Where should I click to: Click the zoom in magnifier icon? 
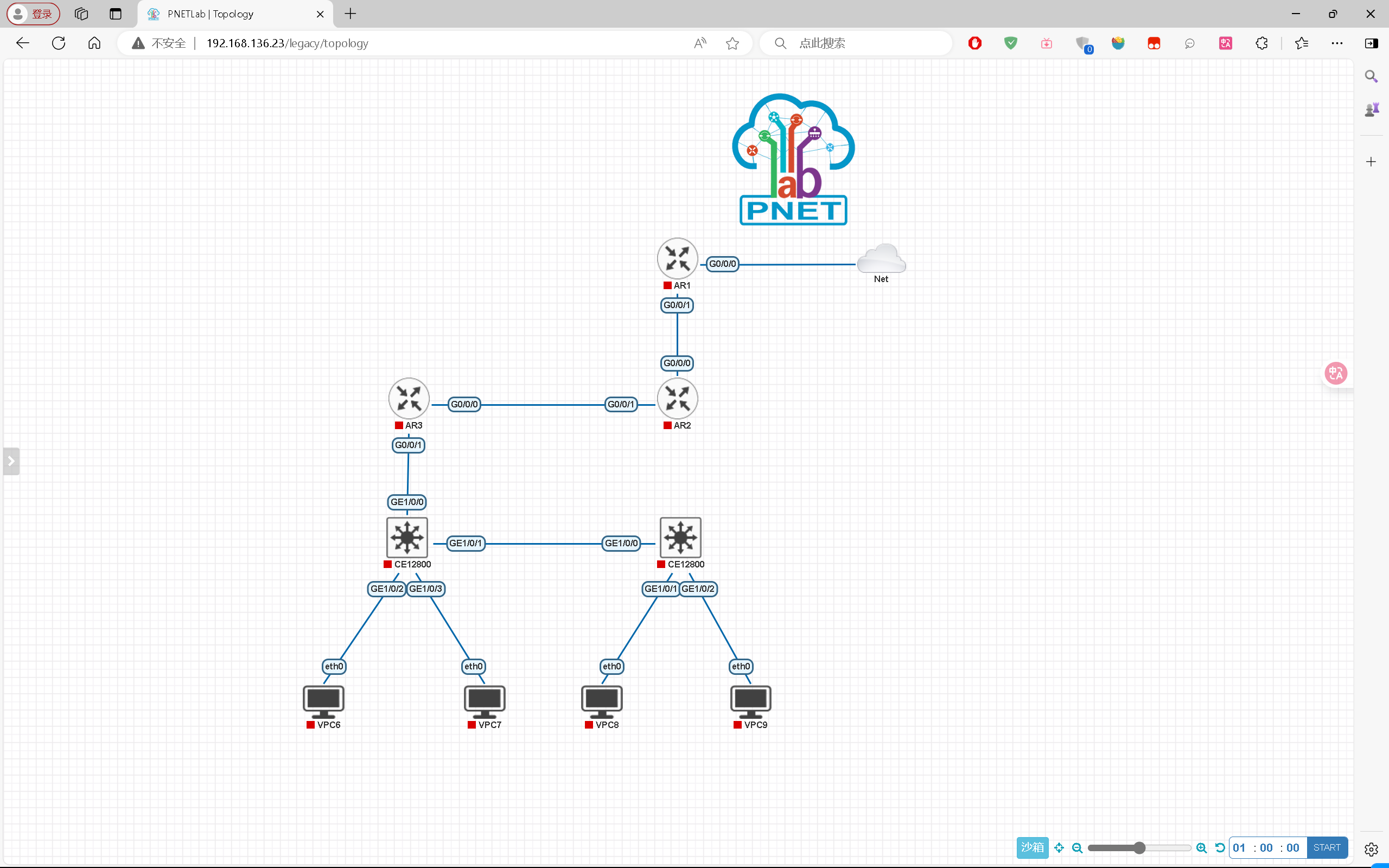pyautogui.click(x=1201, y=848)
